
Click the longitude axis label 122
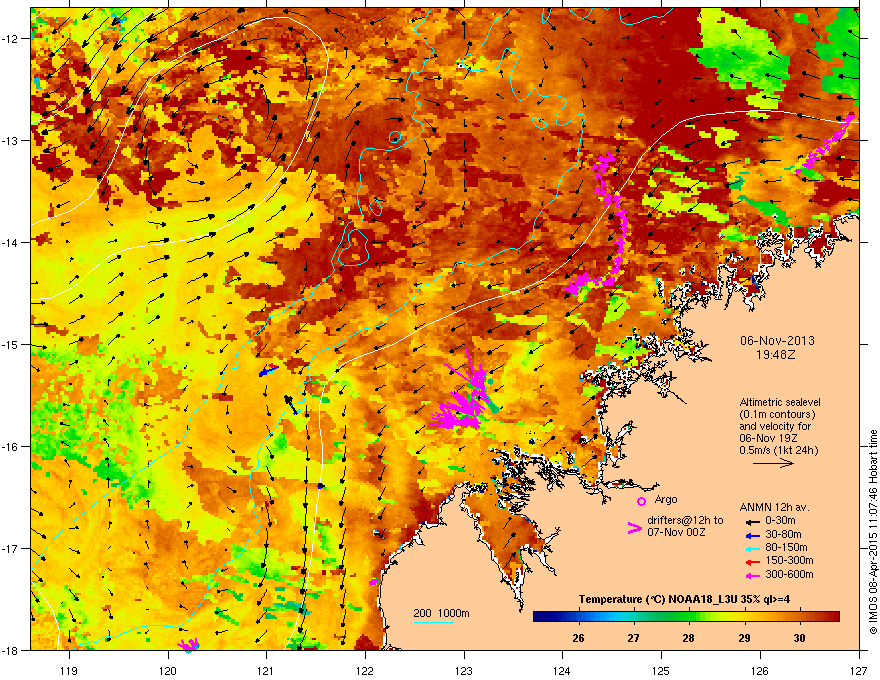(x=365, y=670)
